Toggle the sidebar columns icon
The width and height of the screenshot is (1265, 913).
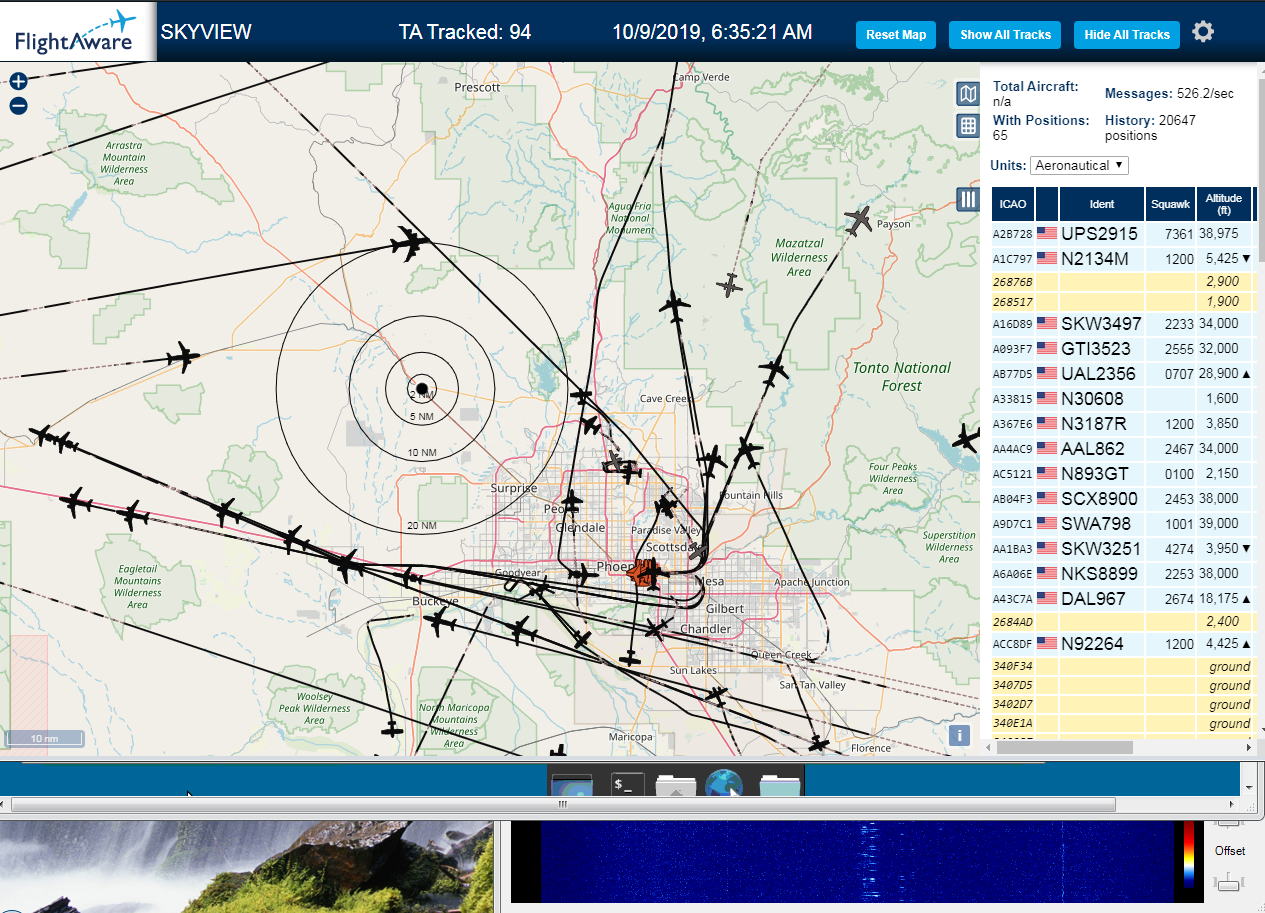click(x=967, y=199)
